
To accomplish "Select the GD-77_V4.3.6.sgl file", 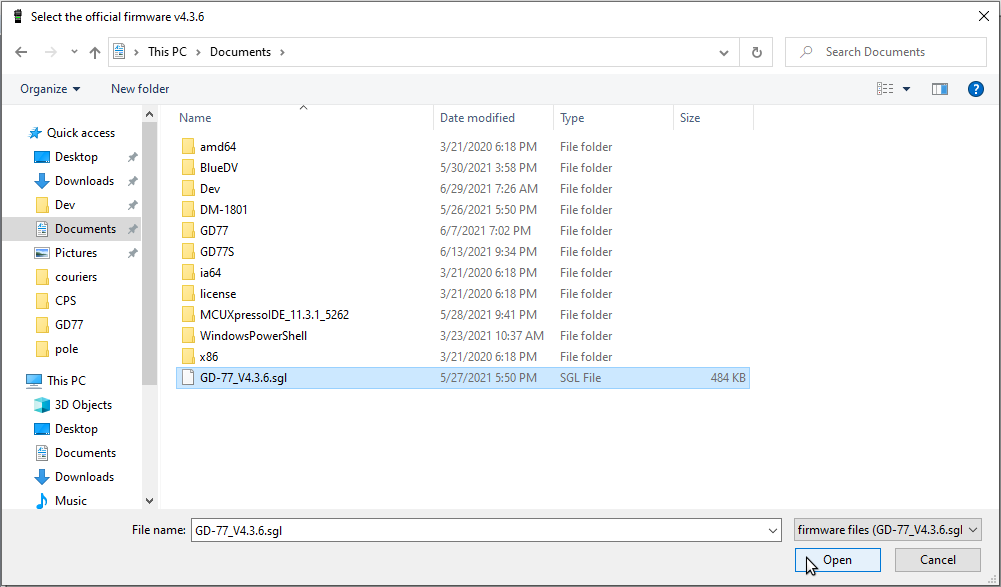I will [243, 378].
